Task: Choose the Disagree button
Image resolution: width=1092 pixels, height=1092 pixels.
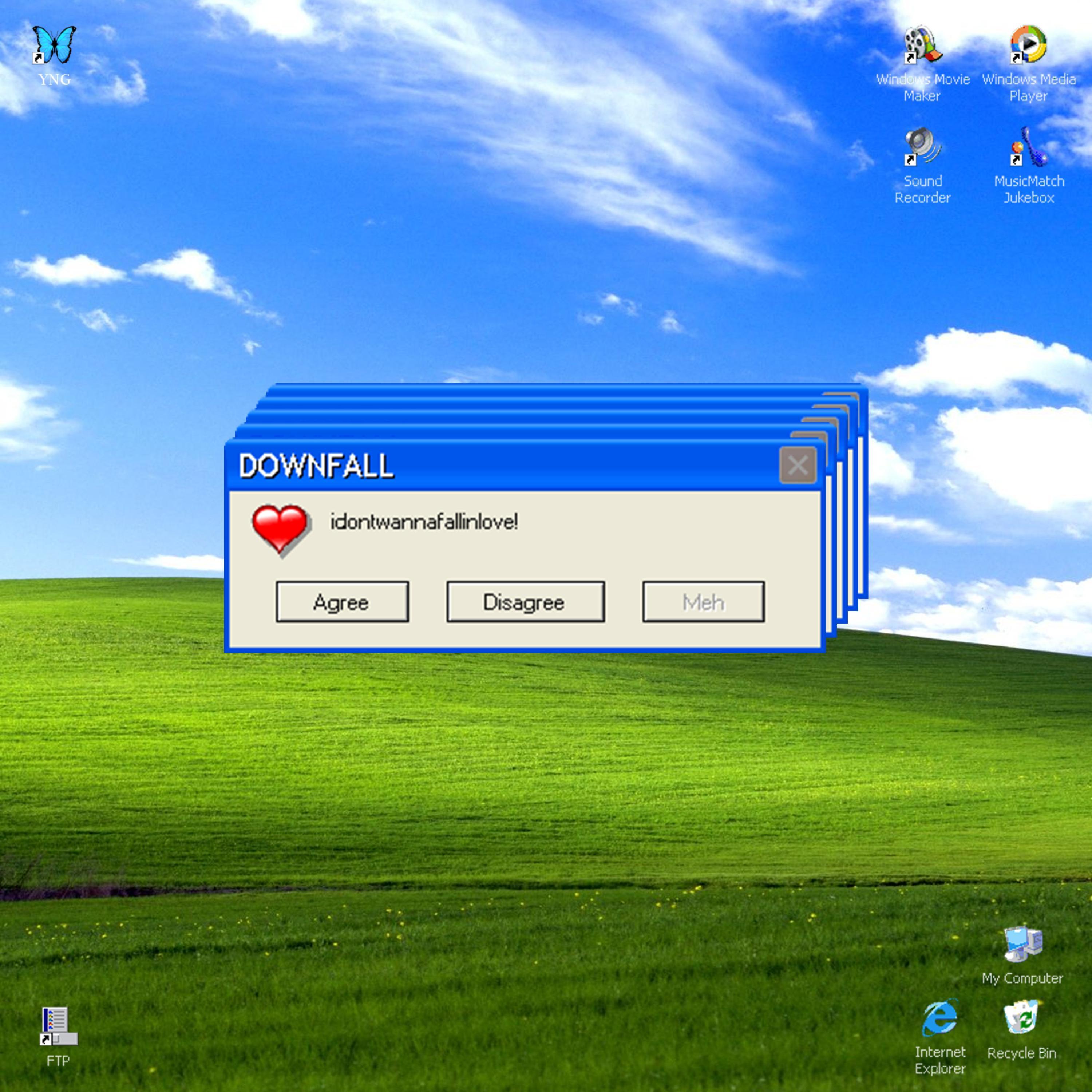Action: click(x=525, y=602)
